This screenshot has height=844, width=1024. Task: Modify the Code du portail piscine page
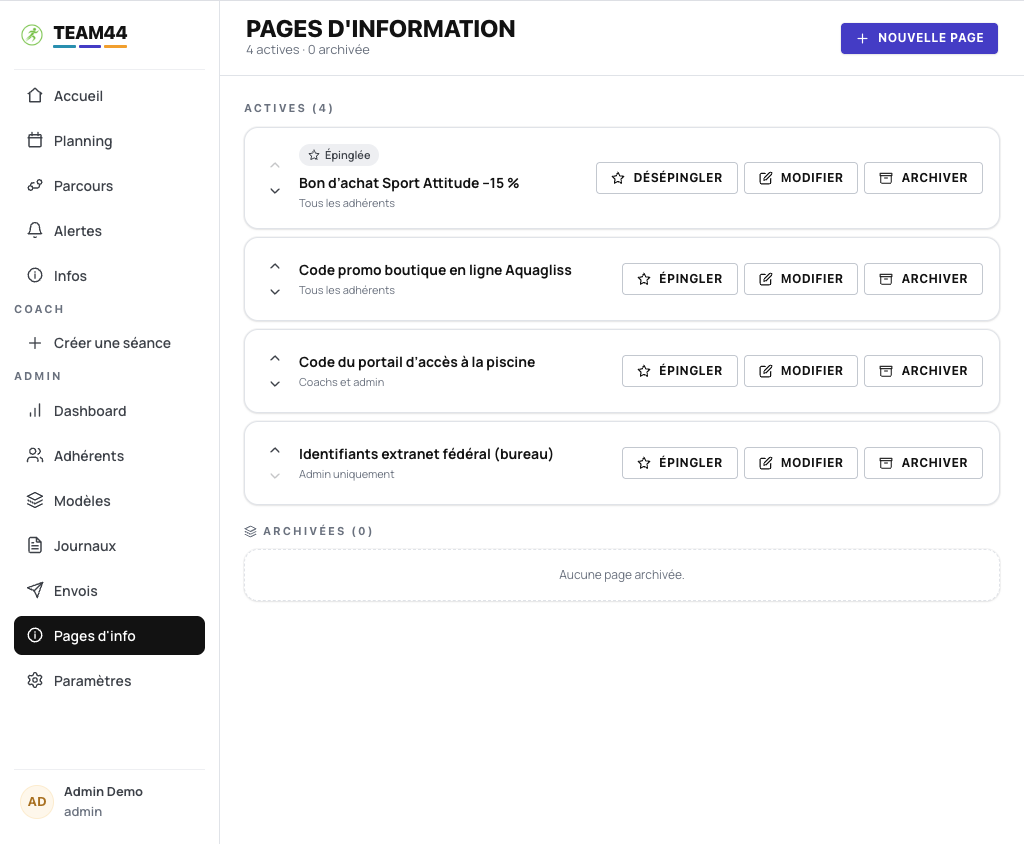point(801,371)
